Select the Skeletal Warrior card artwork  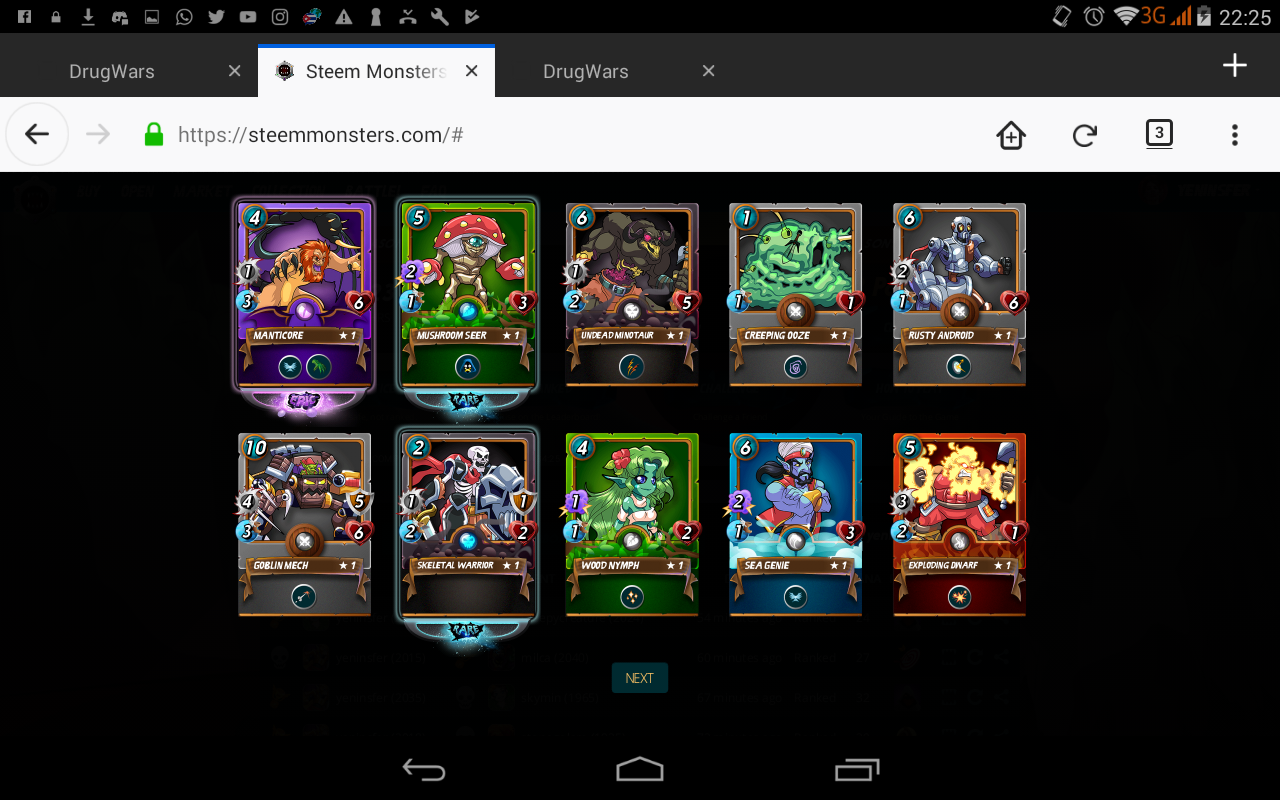[x=468, y=492]
